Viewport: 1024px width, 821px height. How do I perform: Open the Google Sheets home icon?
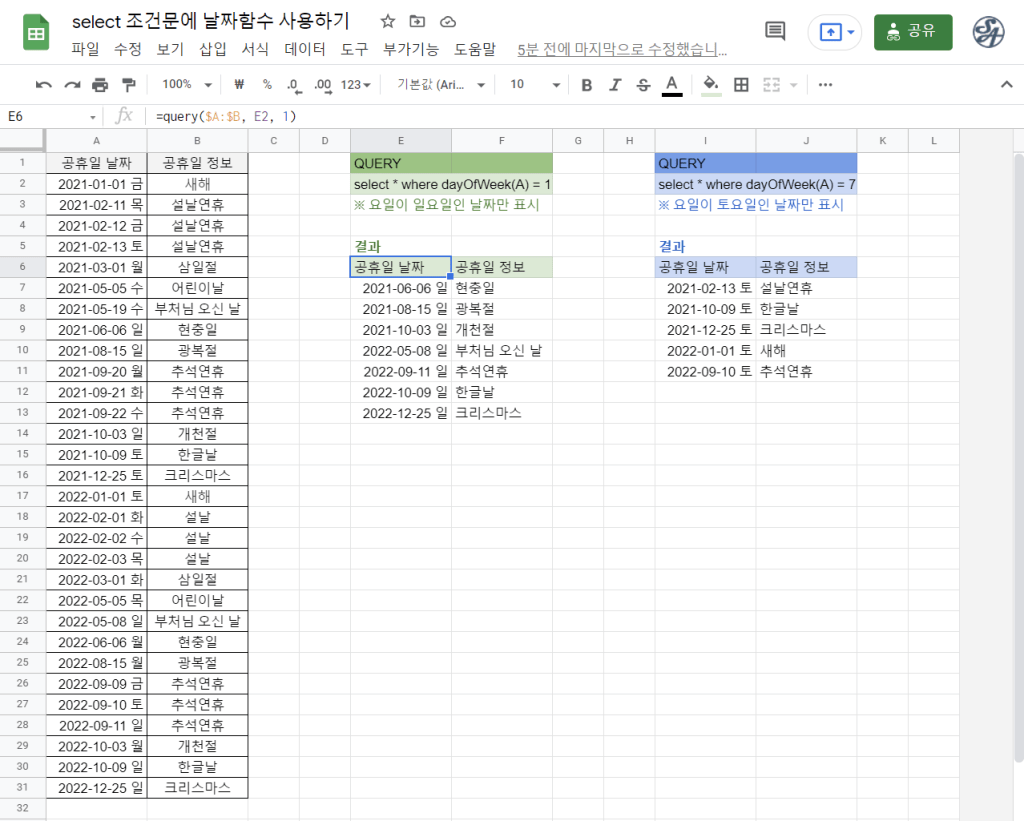pyautogui.click(x=37, y=34)
